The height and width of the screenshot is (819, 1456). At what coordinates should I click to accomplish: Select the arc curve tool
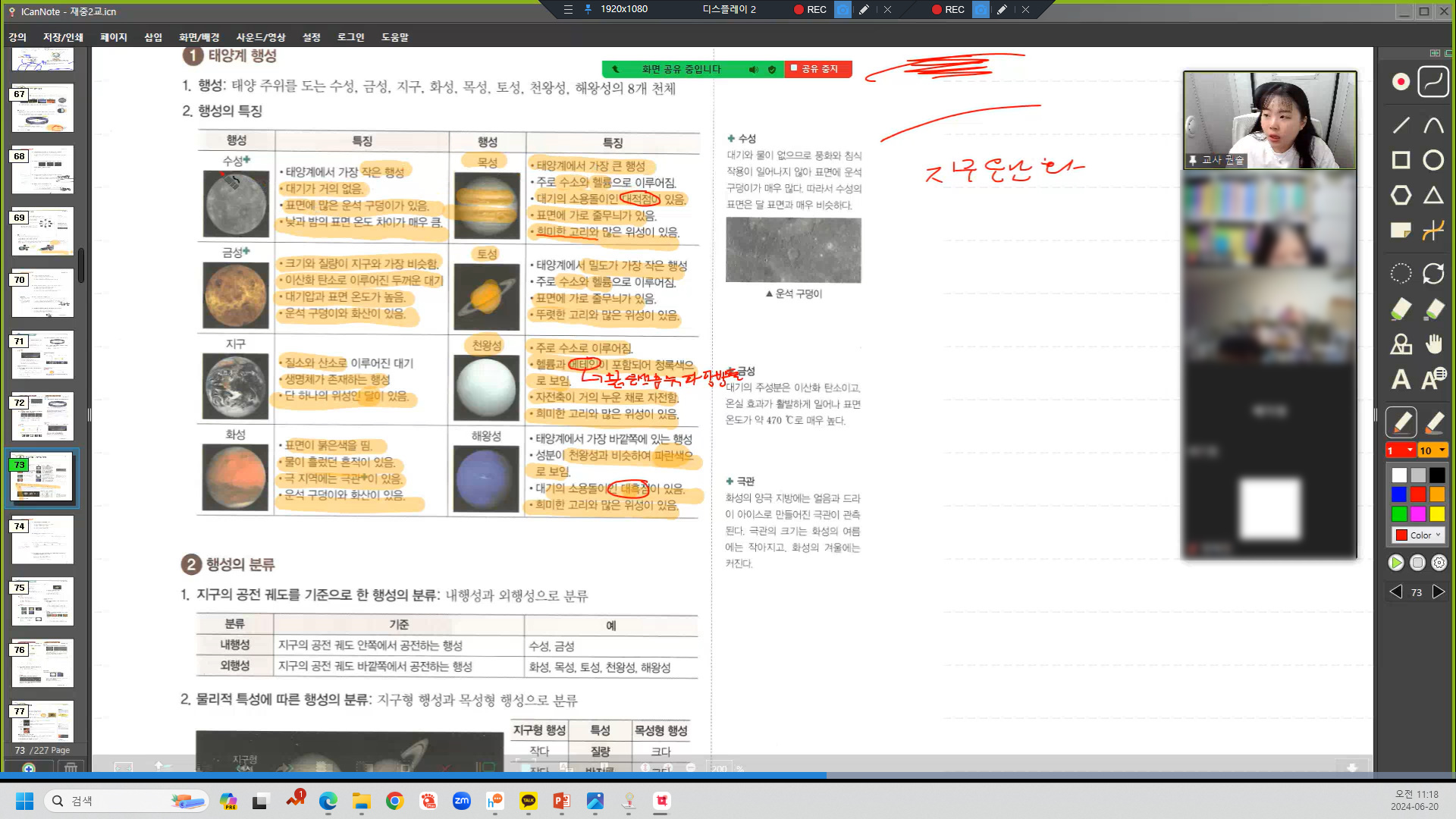click(x=1433, y=125)
